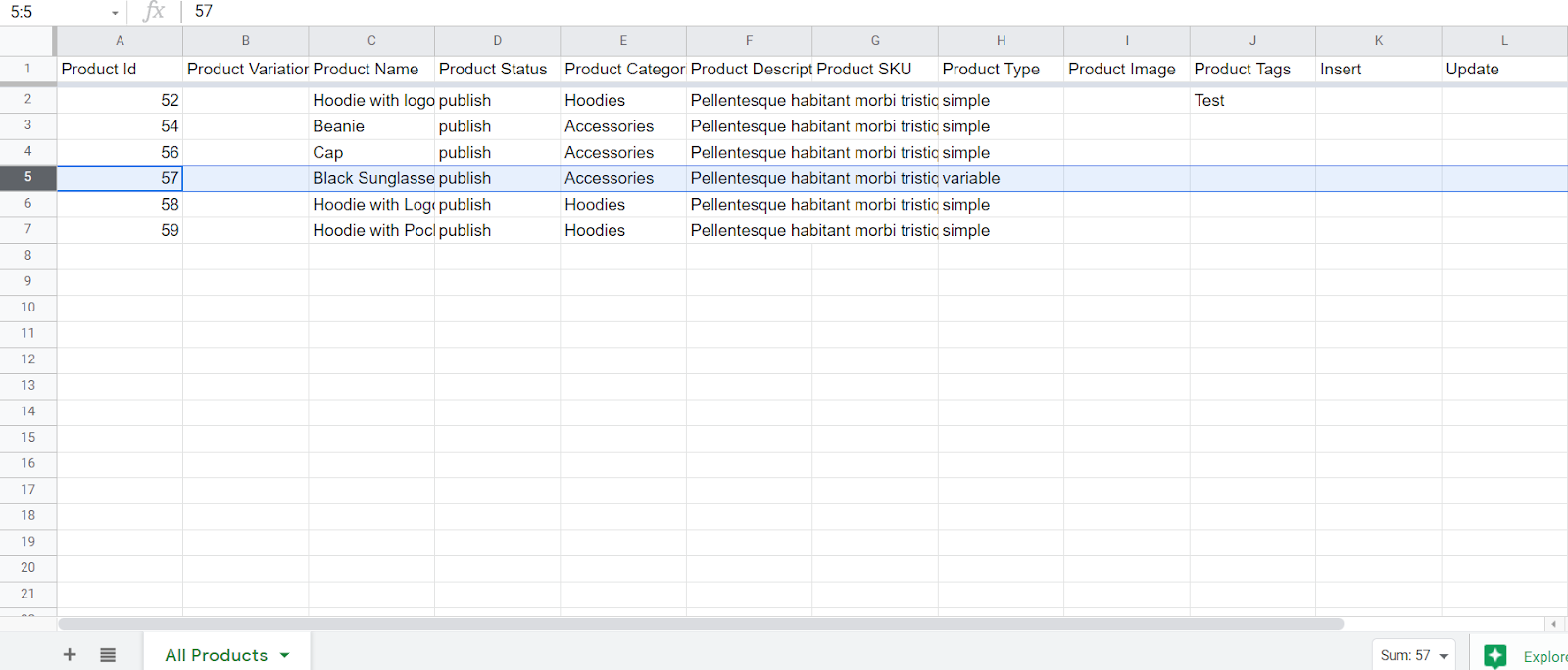Click the Product Id cell 52

click(x=120, y=100)
